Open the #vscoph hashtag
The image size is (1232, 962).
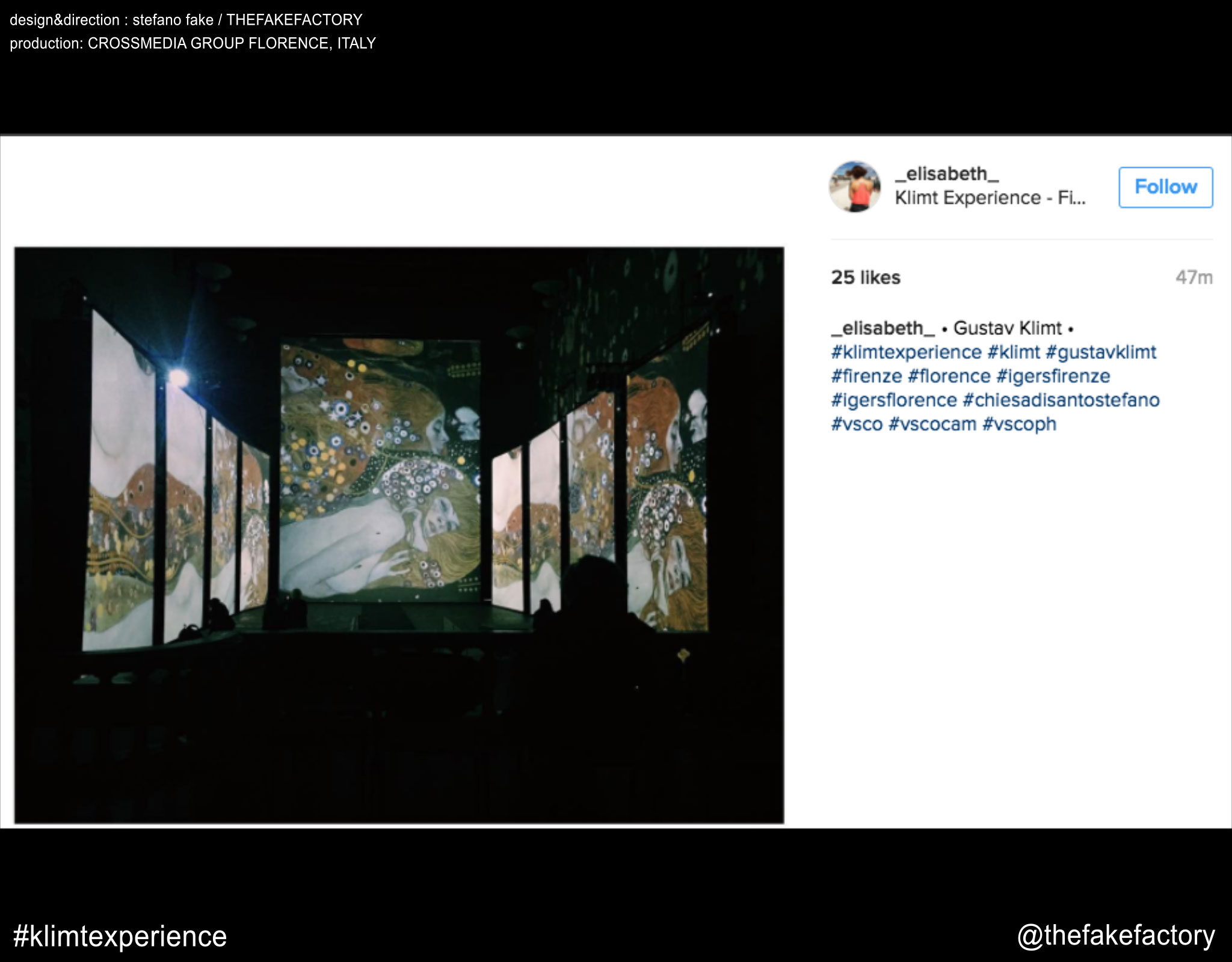point(1020,424)
